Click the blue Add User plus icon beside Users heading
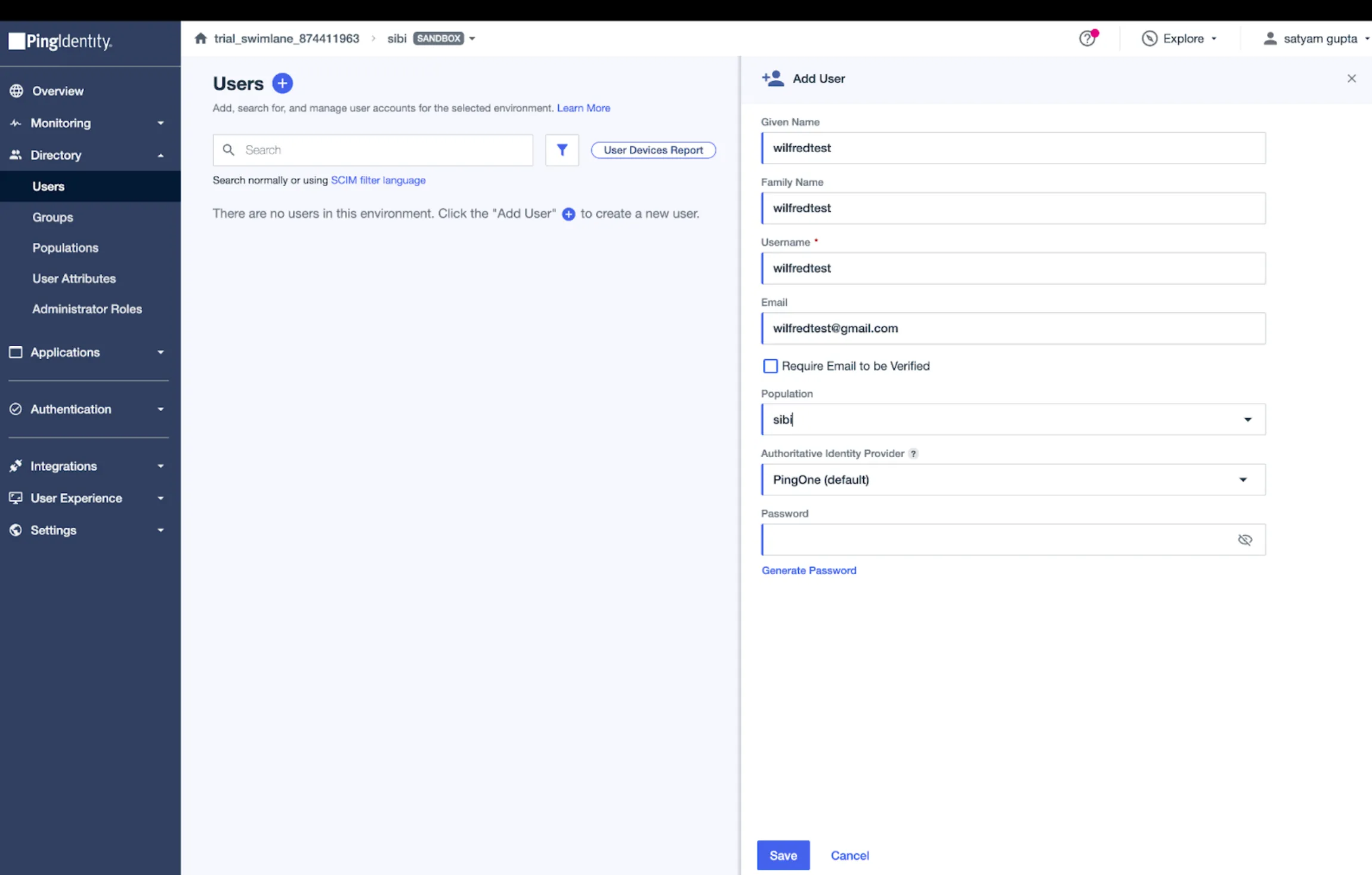The width and height of the screenshot is (1372, 875). [282, 83]
